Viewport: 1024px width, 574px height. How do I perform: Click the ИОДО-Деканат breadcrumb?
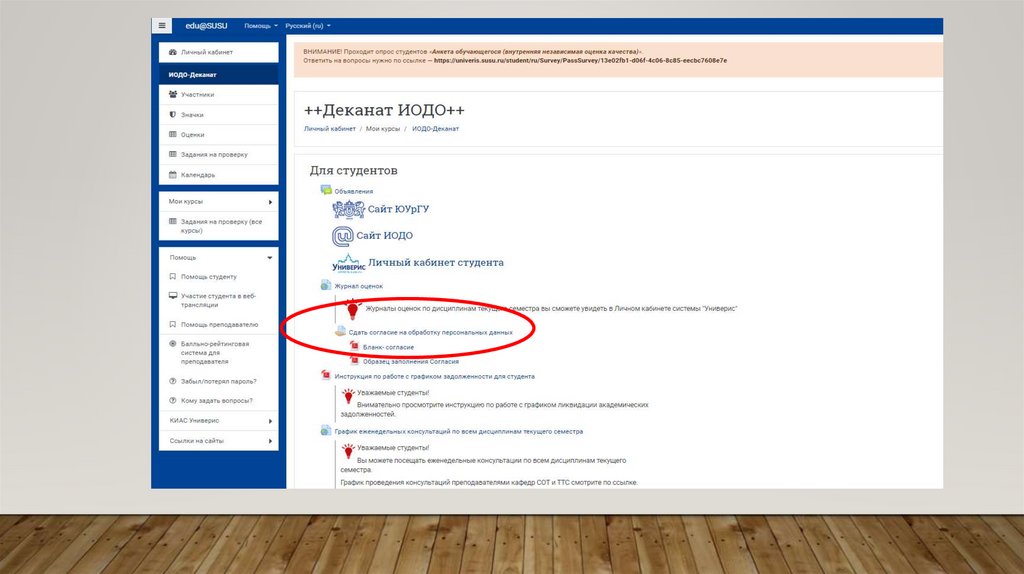coord(436,129)
